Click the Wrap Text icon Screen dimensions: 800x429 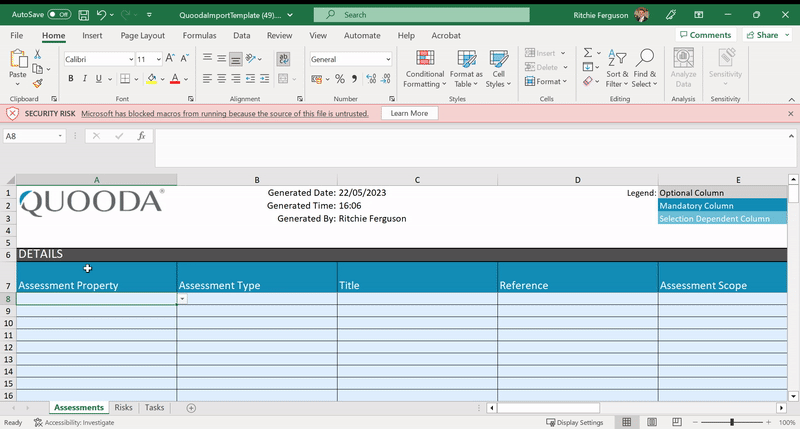pos(284,59)
